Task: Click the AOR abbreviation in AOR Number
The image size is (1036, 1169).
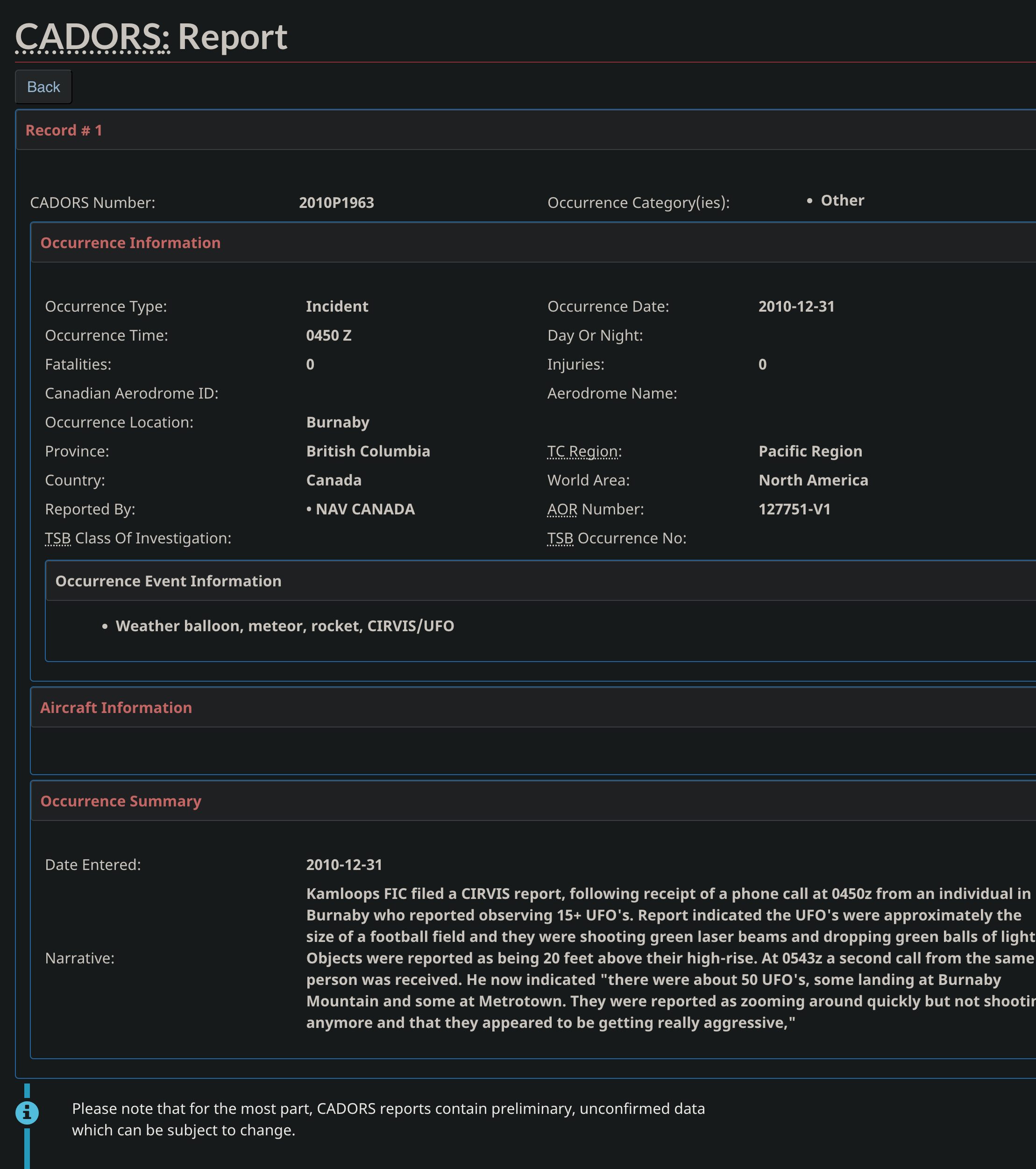Action: click(562, 509)
